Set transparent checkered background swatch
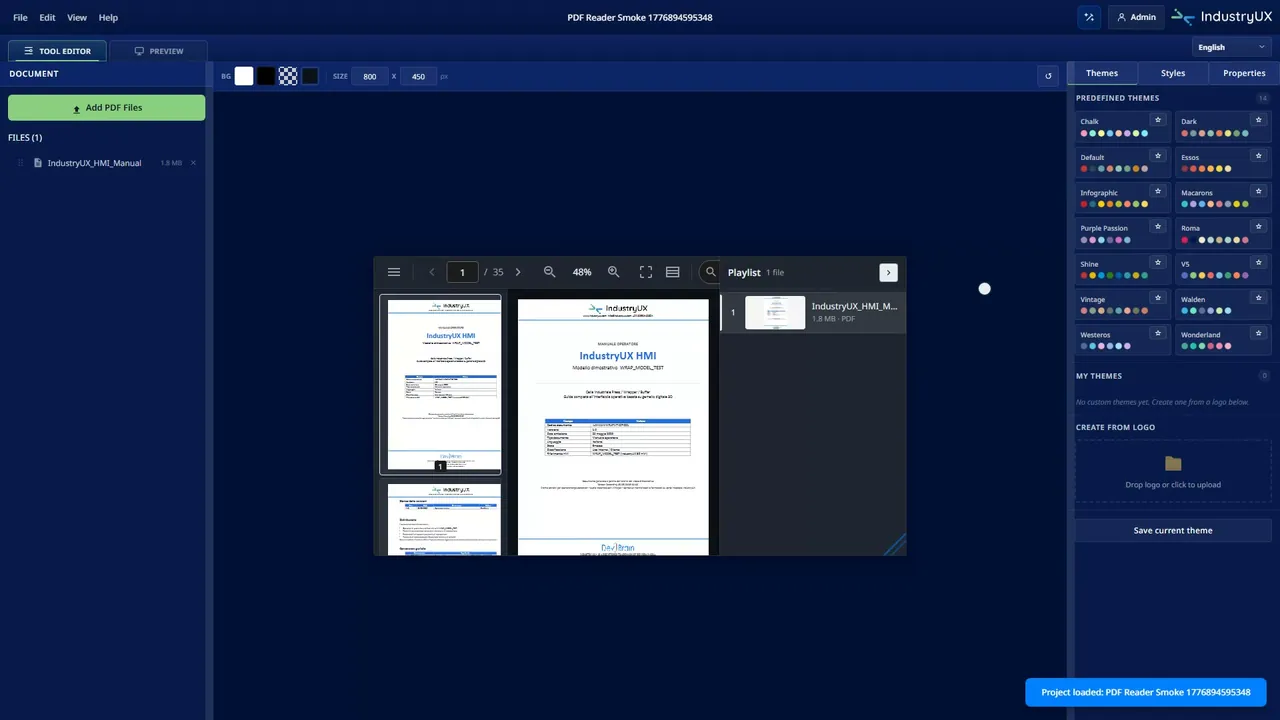The height and width of the screenshot is (720, 1280). [288, 76]
